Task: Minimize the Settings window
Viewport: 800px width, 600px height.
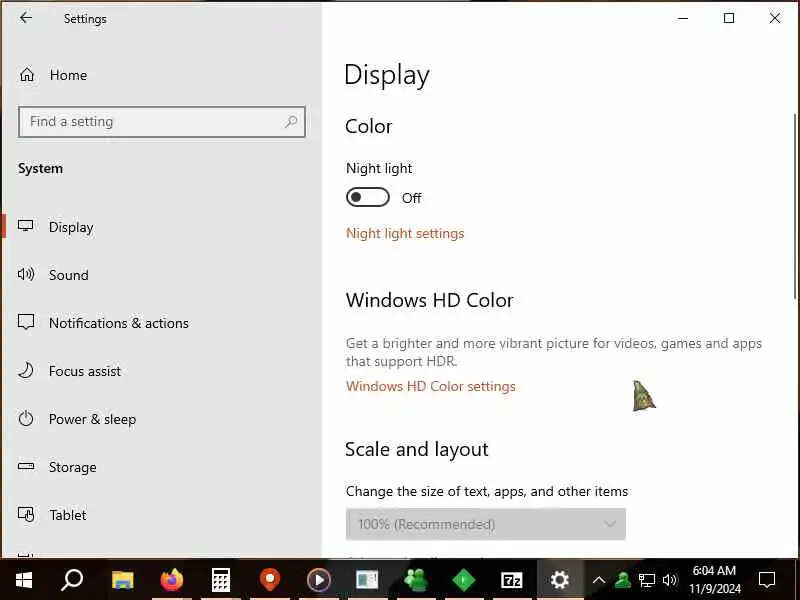Action: (x=683, y=18)
